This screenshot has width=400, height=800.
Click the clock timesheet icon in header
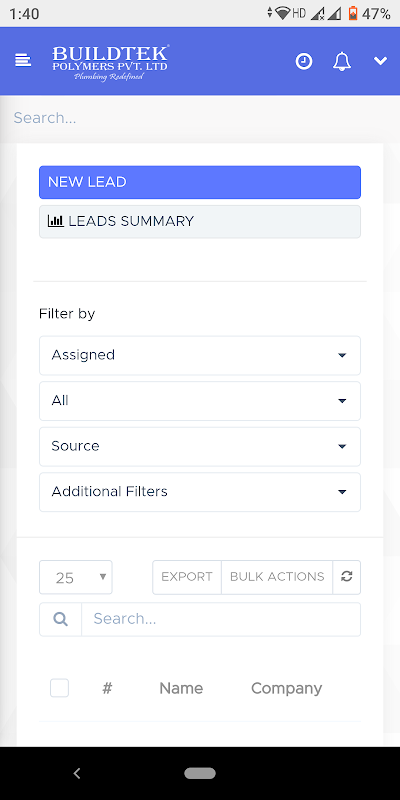pos(304,61)
